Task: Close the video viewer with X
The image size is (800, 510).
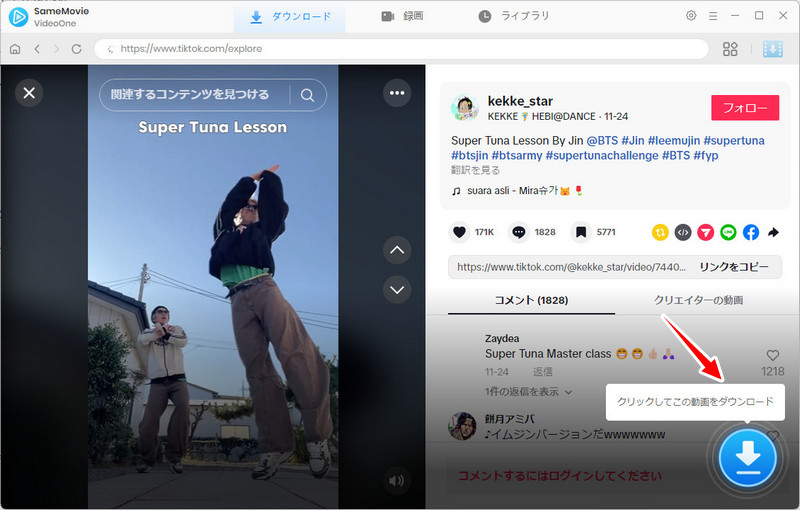Action: click(29, 93)
